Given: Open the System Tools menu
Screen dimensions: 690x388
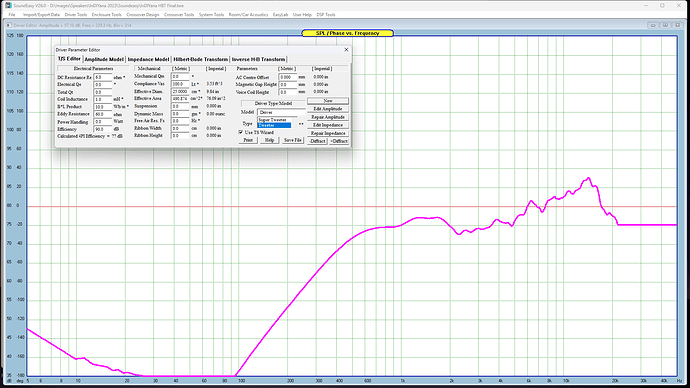Looking at the screenshot, I should tap(211, 15).
